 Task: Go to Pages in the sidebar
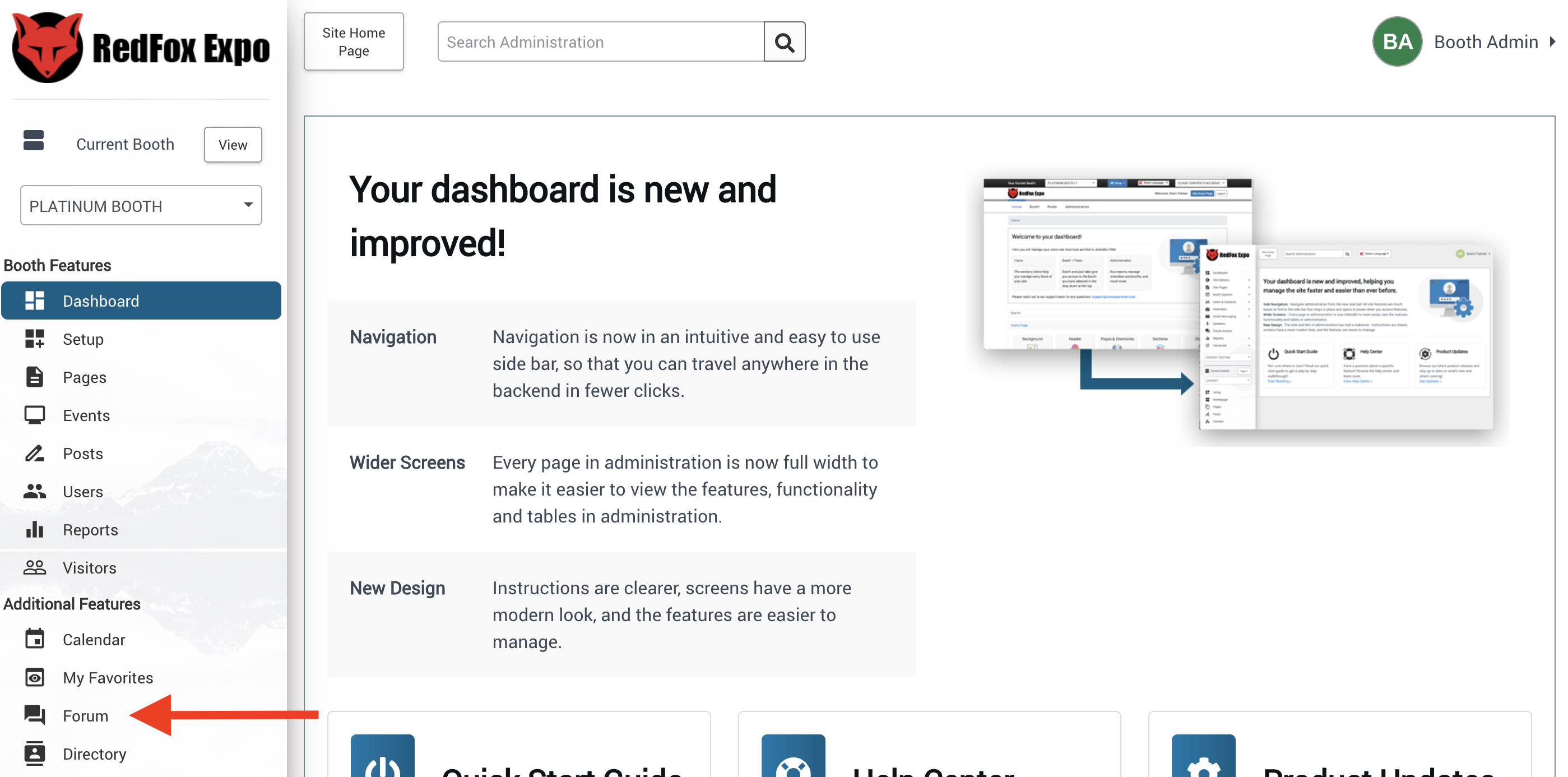click(141, 377)
